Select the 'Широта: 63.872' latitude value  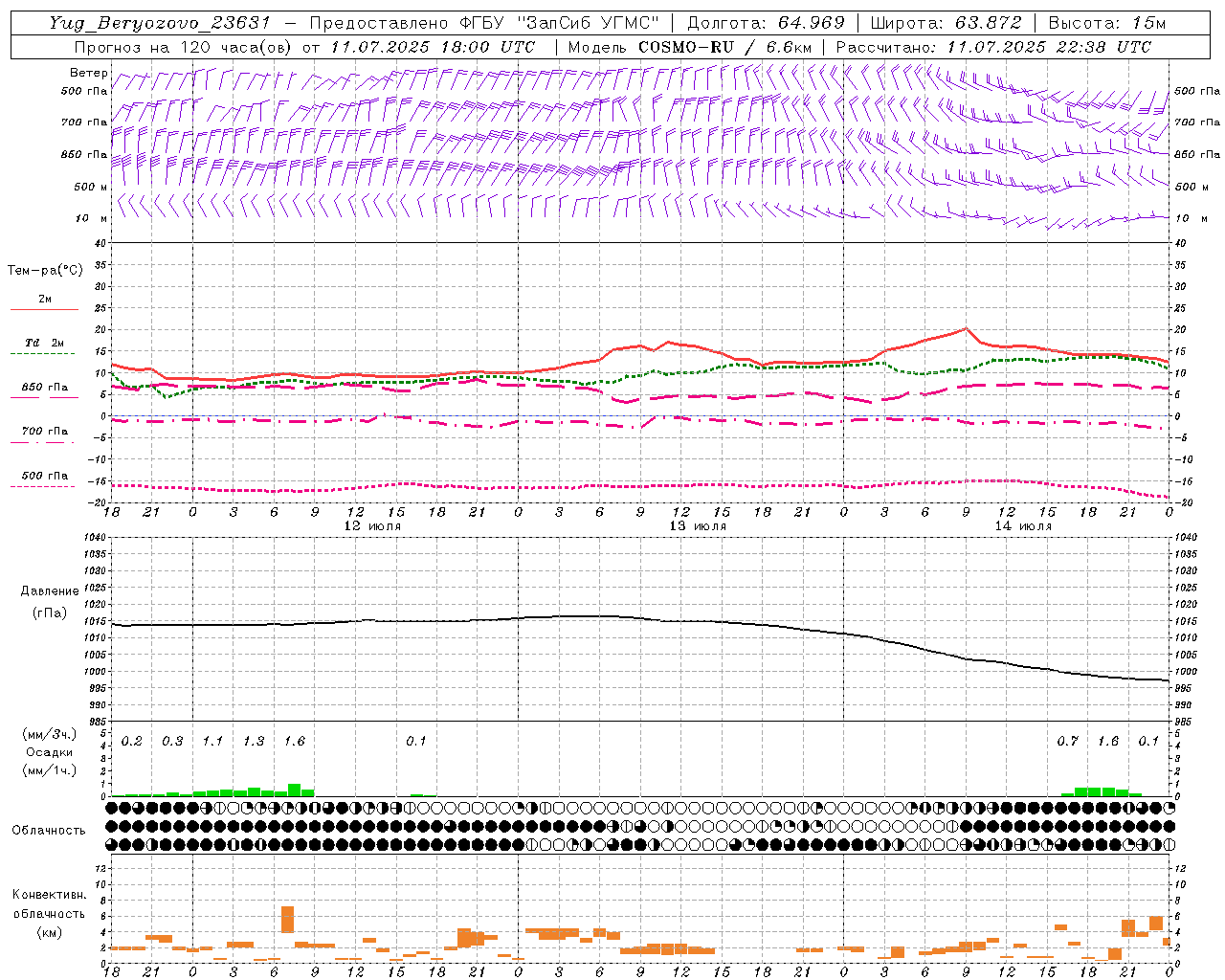point(947,23)
